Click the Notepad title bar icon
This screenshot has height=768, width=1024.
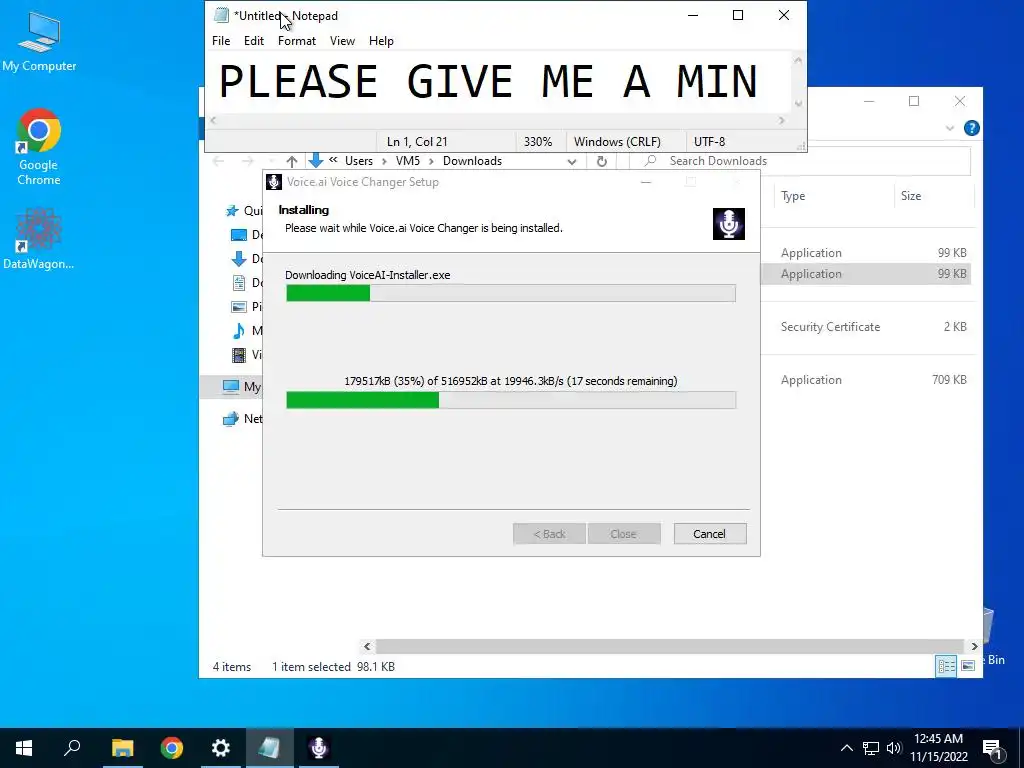(221, 16)
